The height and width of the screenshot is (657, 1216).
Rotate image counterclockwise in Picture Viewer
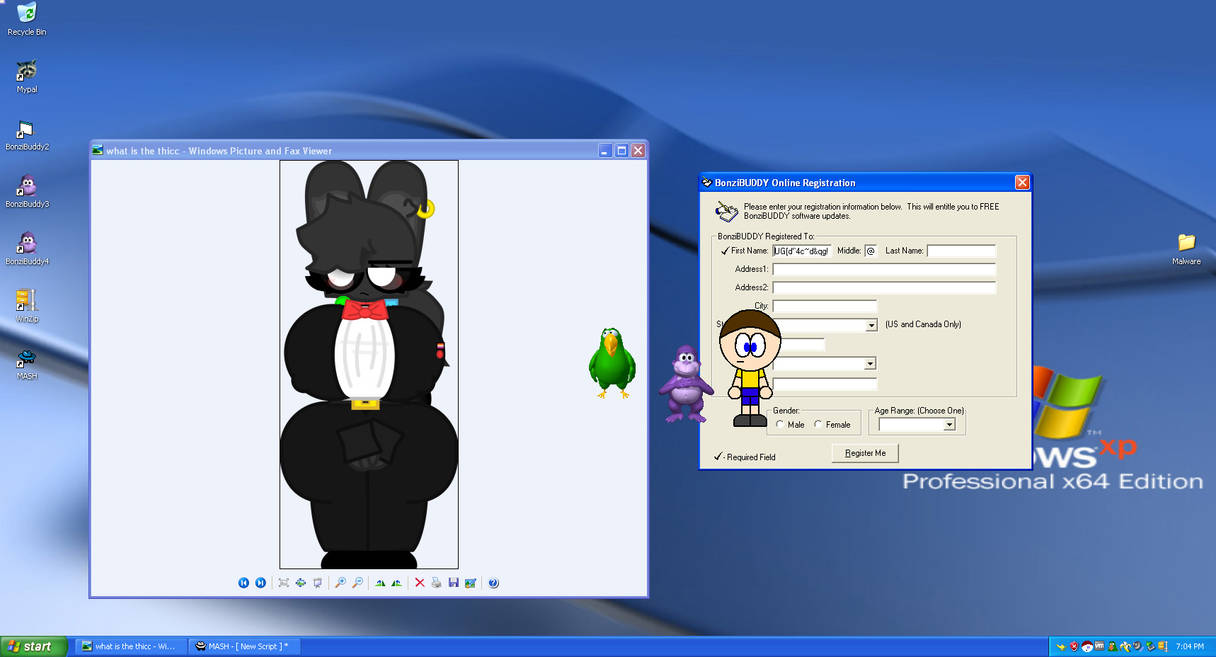(397, 583)
